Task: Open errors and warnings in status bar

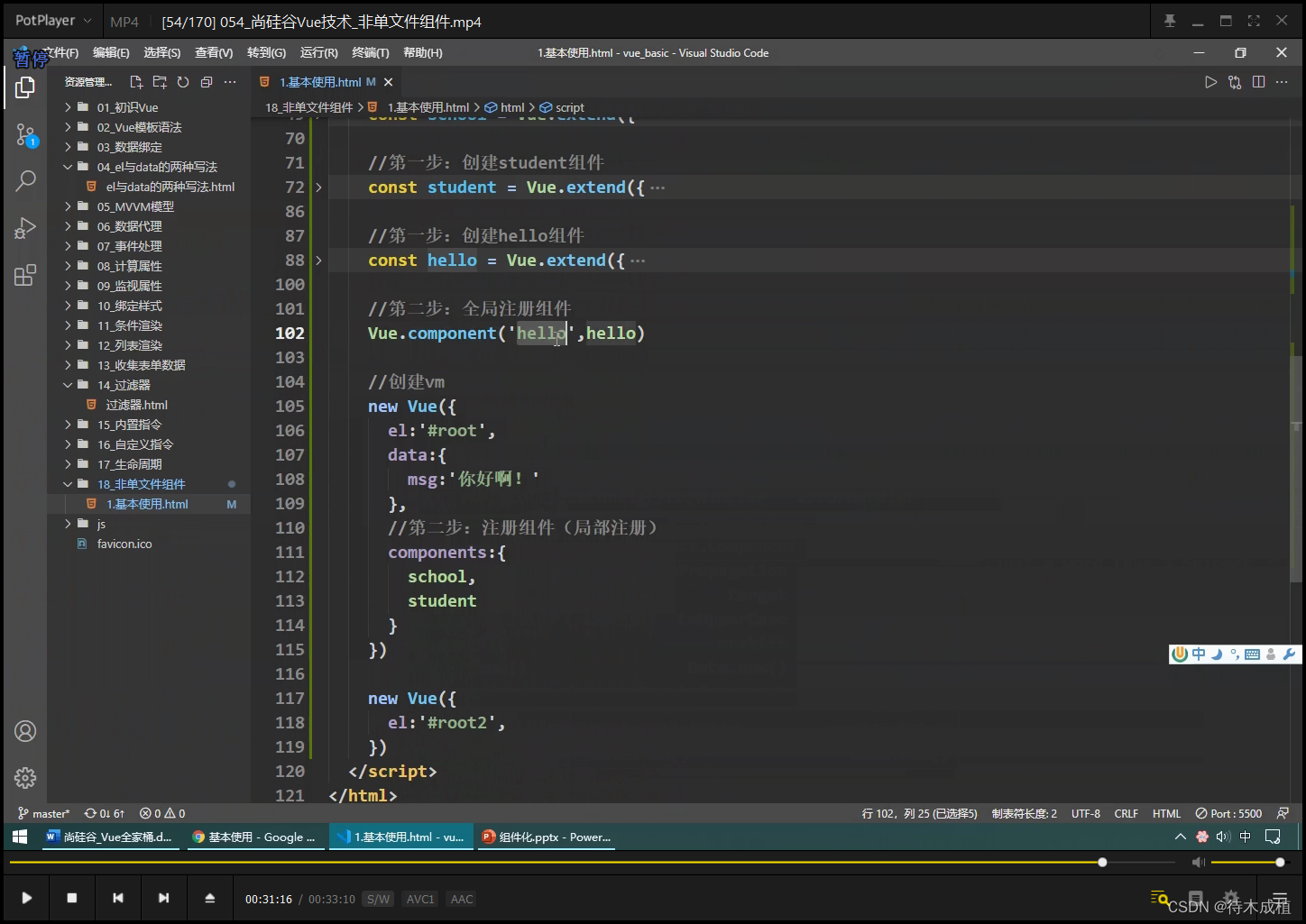Action: click(162, 813)
